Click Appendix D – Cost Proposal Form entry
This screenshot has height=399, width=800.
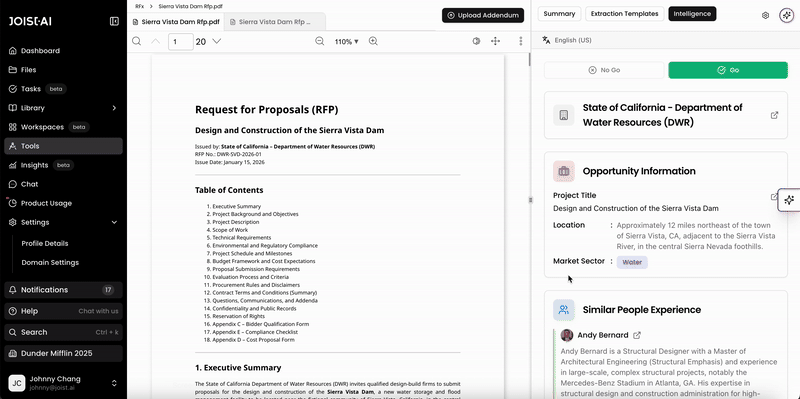[254, 340]
